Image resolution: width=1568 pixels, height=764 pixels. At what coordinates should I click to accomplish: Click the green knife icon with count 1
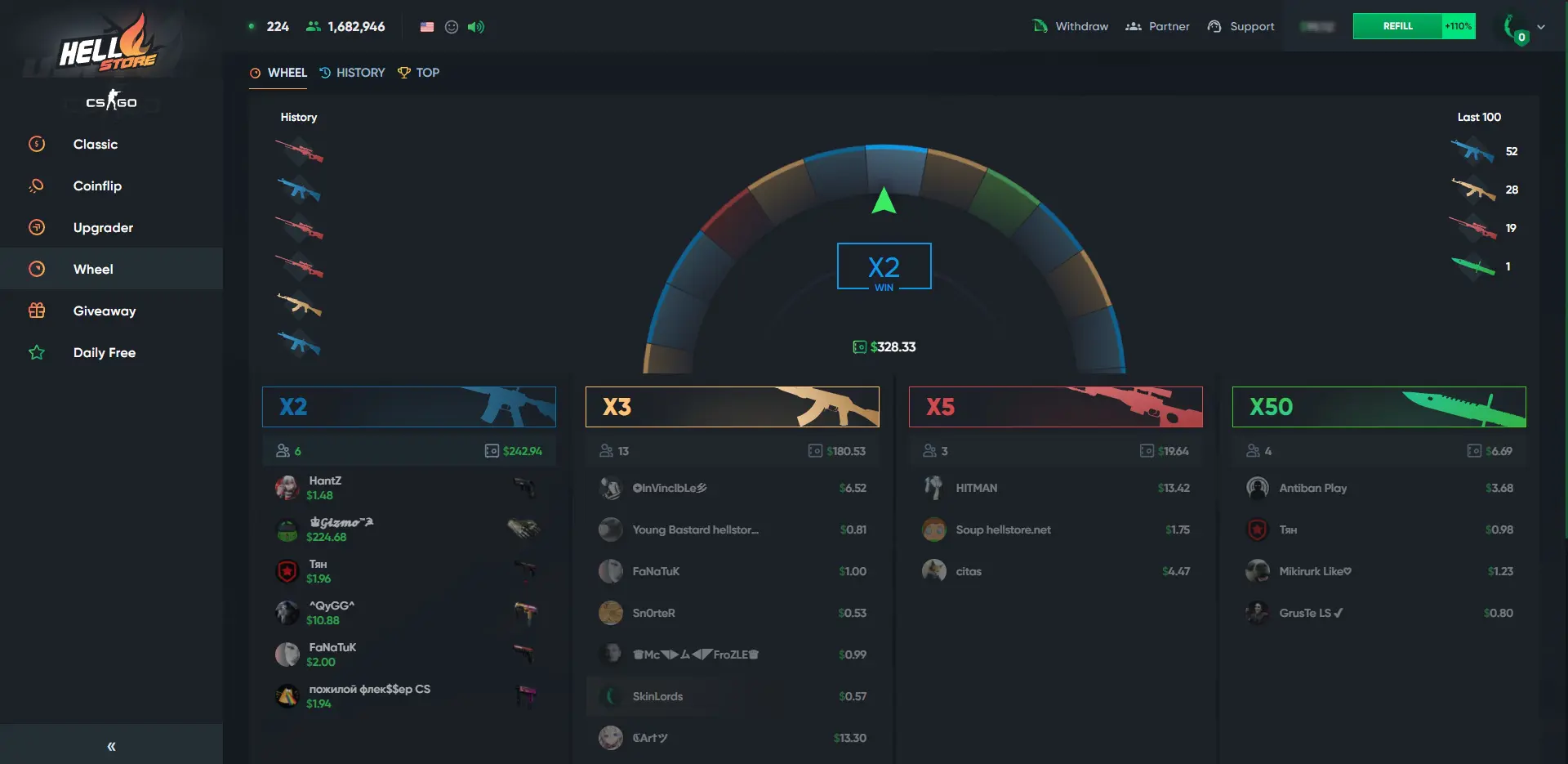coord(1473,266)
